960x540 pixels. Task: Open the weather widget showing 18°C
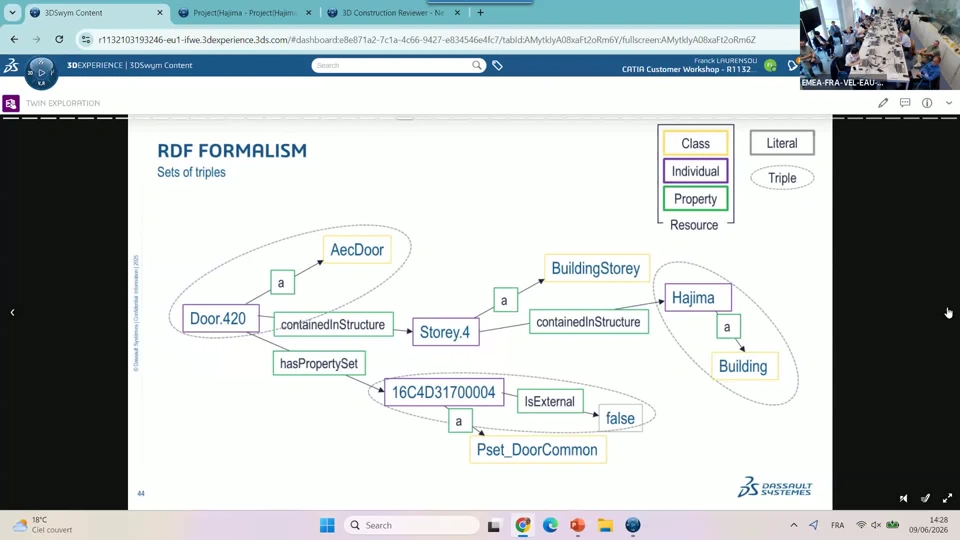[42, 525]
